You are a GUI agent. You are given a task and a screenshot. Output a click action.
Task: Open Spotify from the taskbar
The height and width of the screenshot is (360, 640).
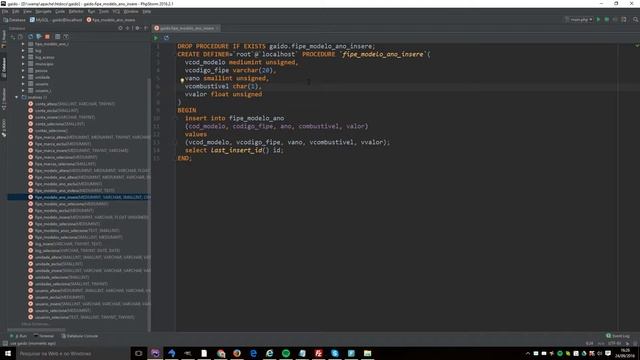286,353
